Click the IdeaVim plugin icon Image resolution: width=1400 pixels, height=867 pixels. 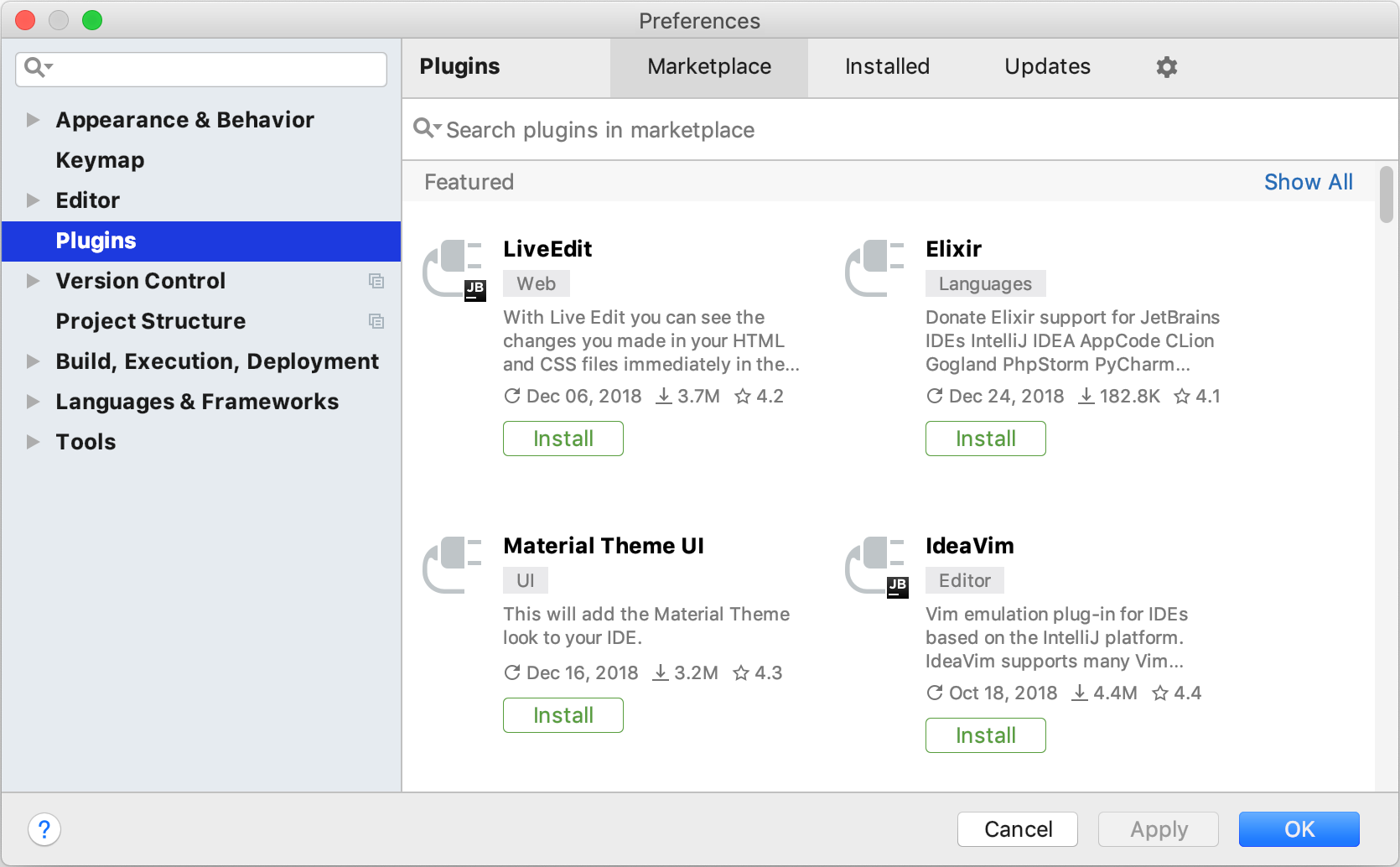876,566
